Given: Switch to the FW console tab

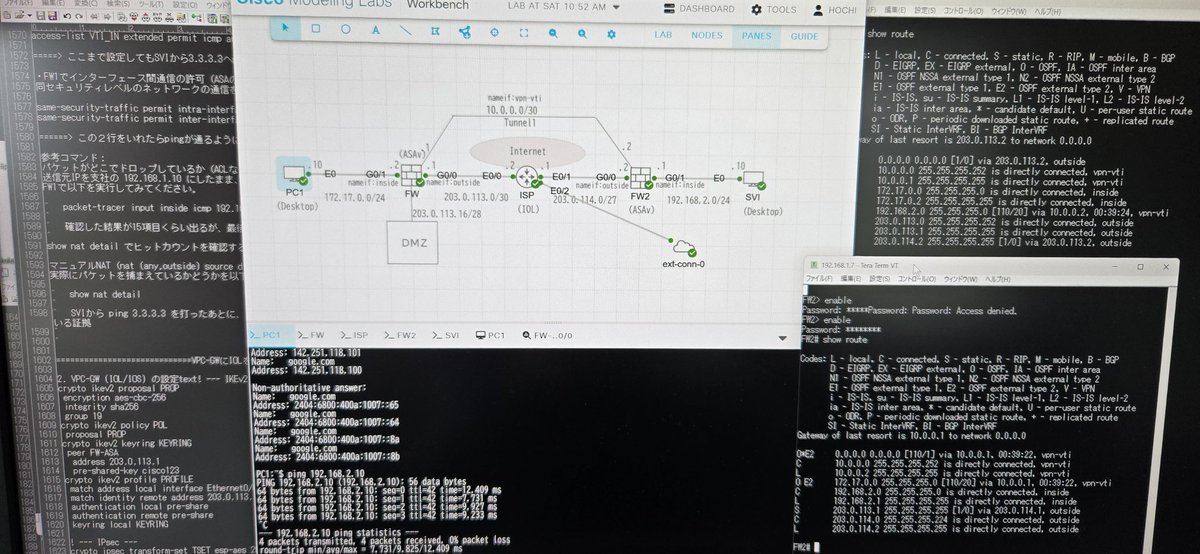Looking at the screenshot, I should [x=310, y=335].
